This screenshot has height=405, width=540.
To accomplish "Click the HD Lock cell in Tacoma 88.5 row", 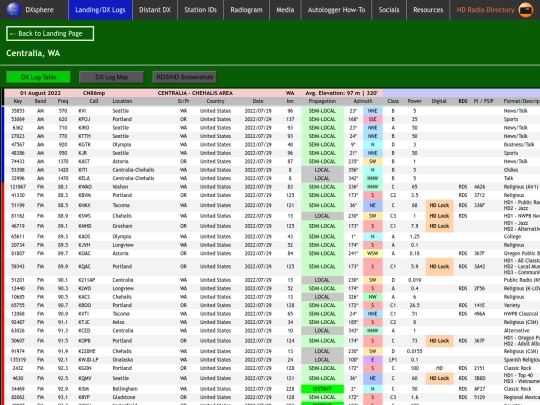I will tap(439, 205).
